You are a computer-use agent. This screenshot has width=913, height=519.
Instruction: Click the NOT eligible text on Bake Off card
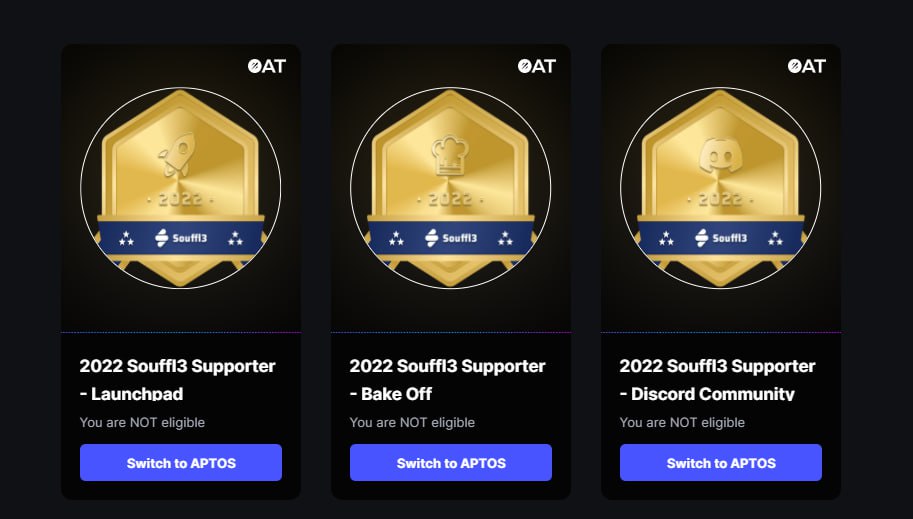[x=412, y=422]
